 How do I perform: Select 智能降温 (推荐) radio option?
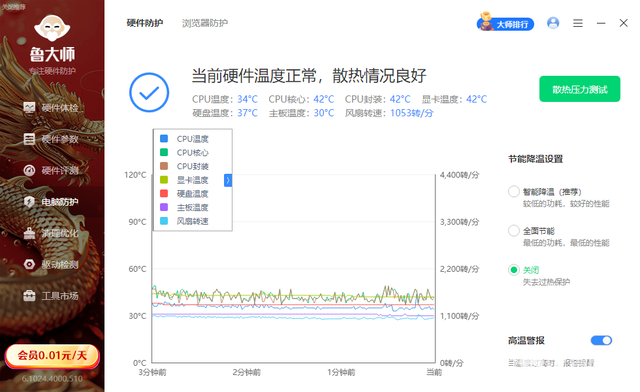pyautogui.click(x=513, y=192)
